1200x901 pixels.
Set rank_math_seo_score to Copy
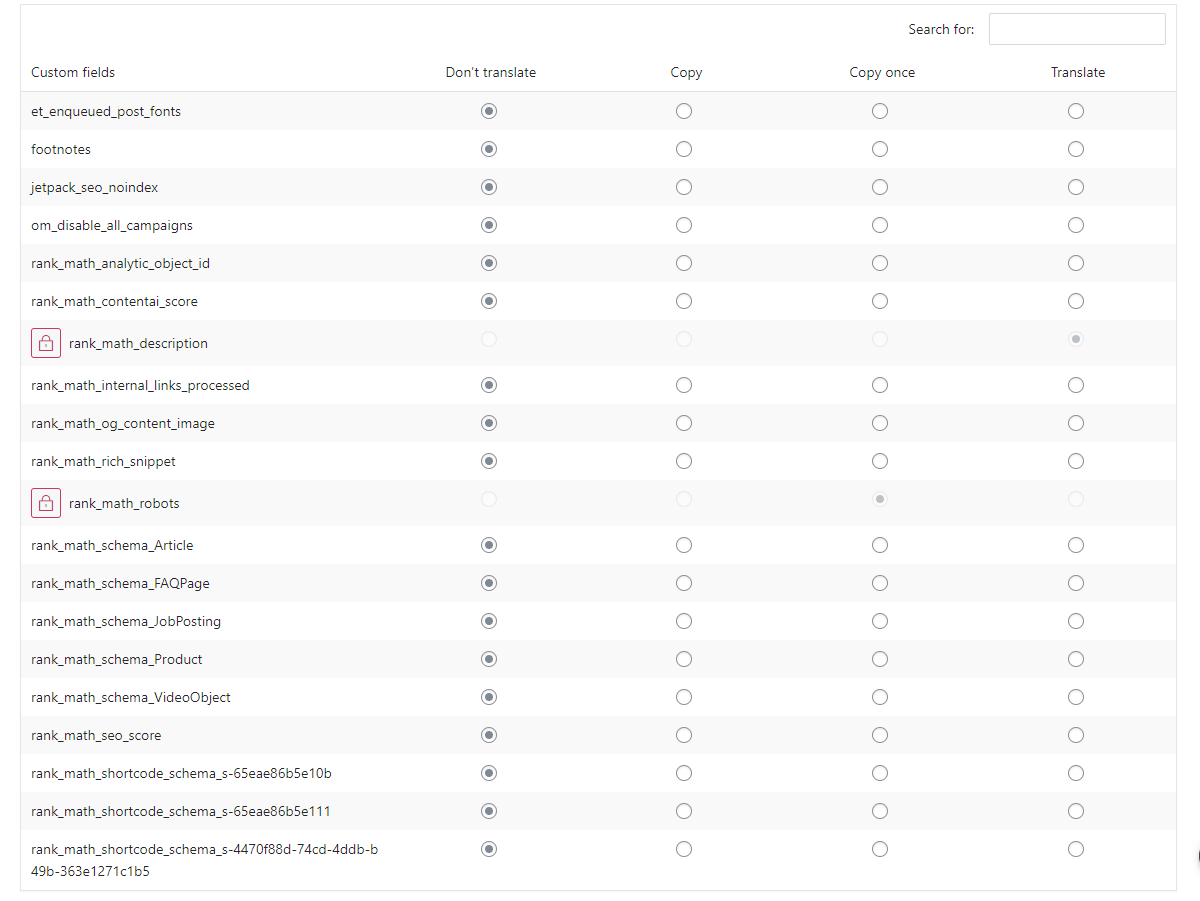[684, 735]
